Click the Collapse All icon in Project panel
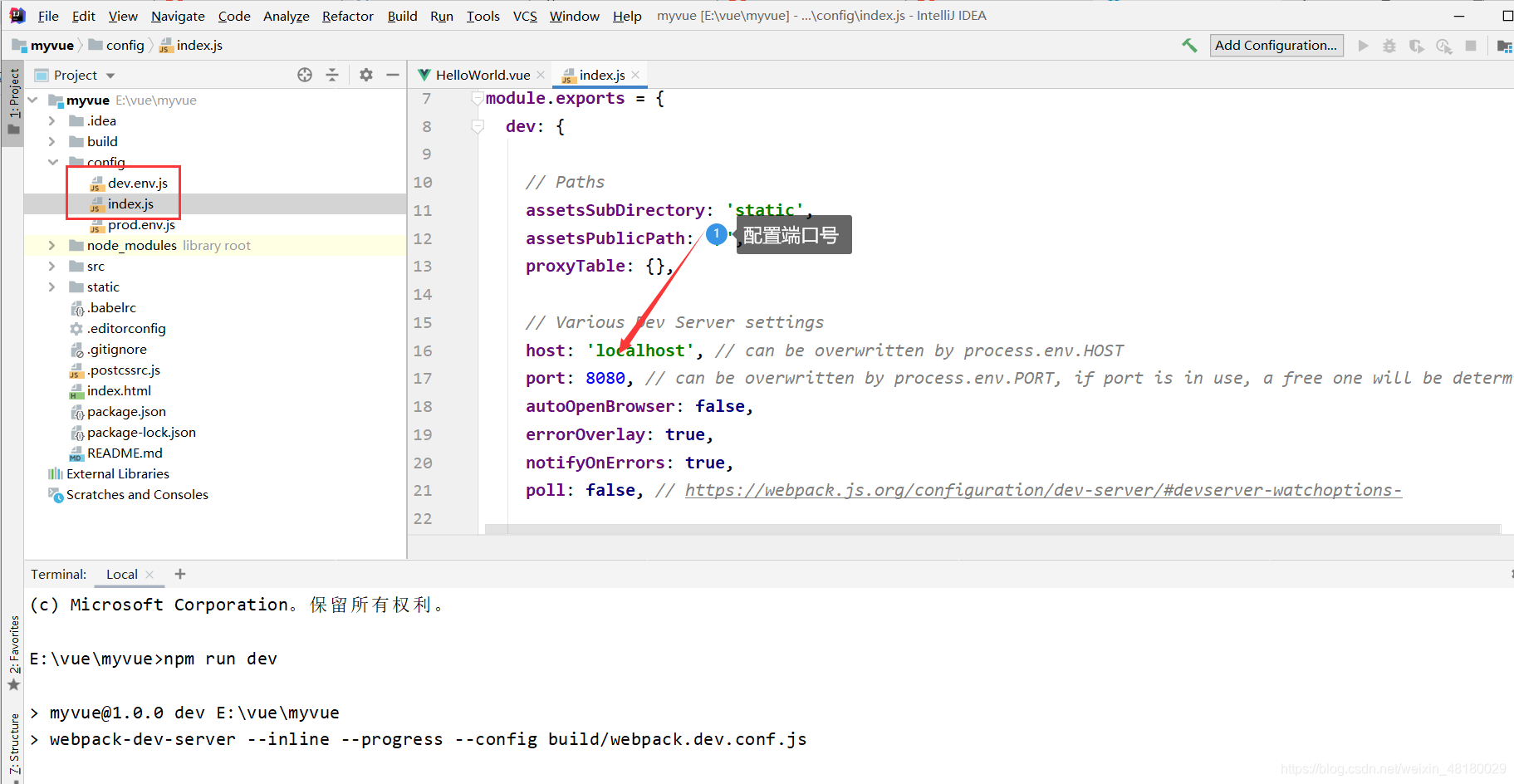This screenshot has width=1514, height=784. [x=332, y=75]
